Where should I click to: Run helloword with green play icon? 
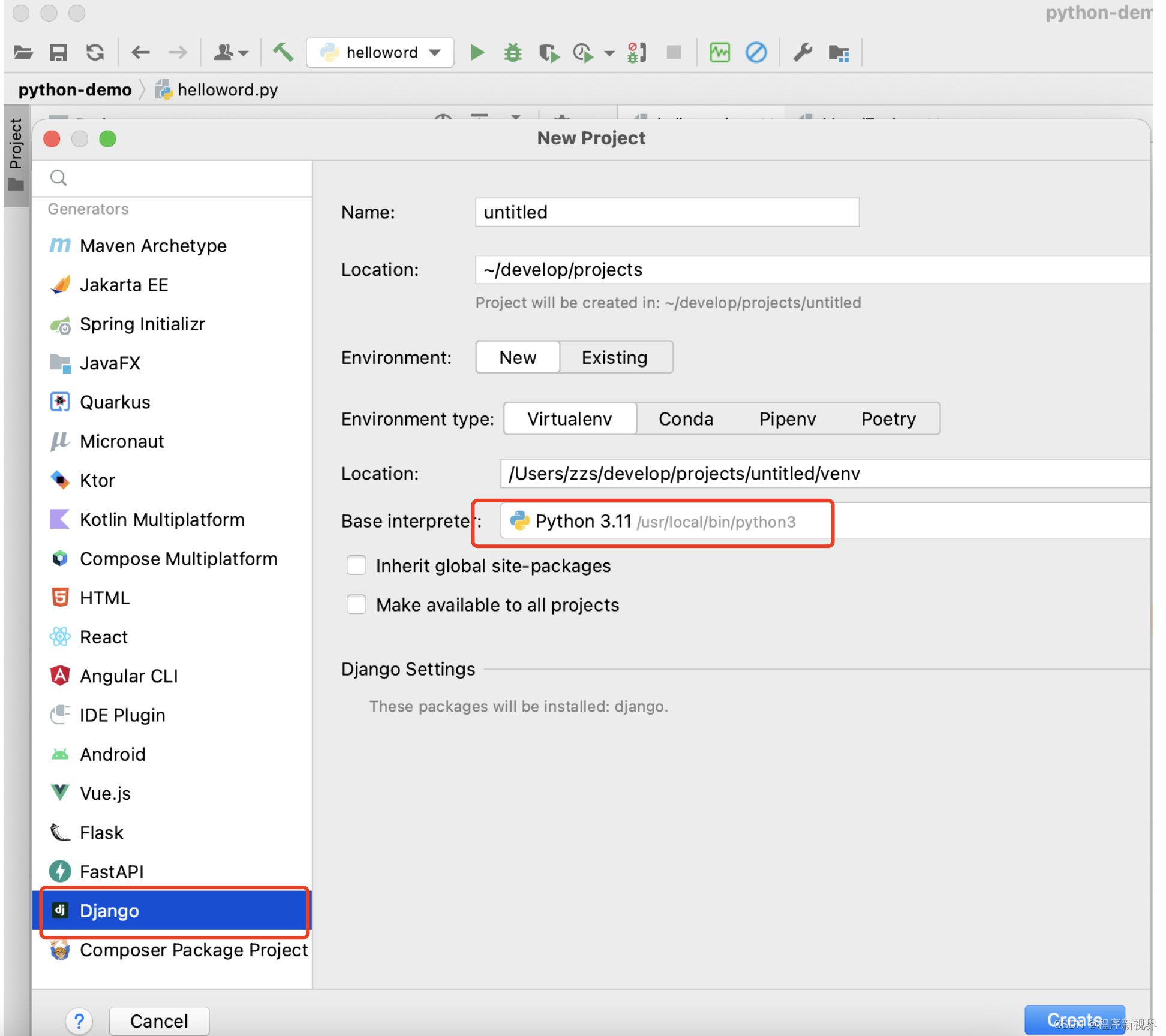tap(477, 53)
